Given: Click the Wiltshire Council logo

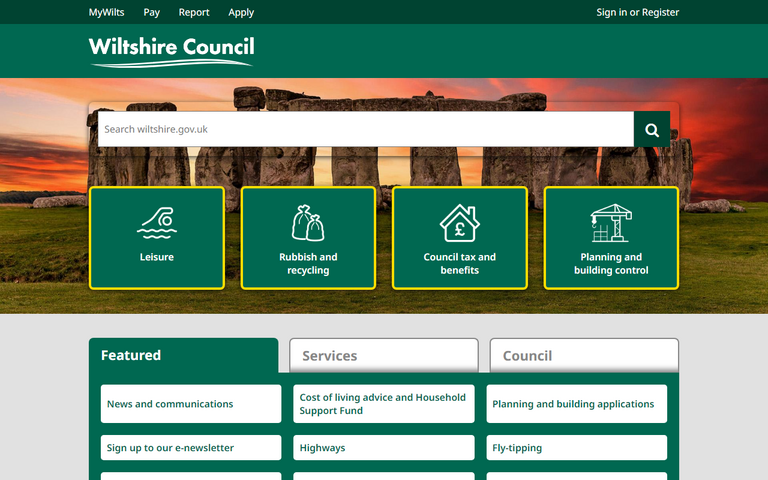Looking at the screenshot, I should pos(171,50).
